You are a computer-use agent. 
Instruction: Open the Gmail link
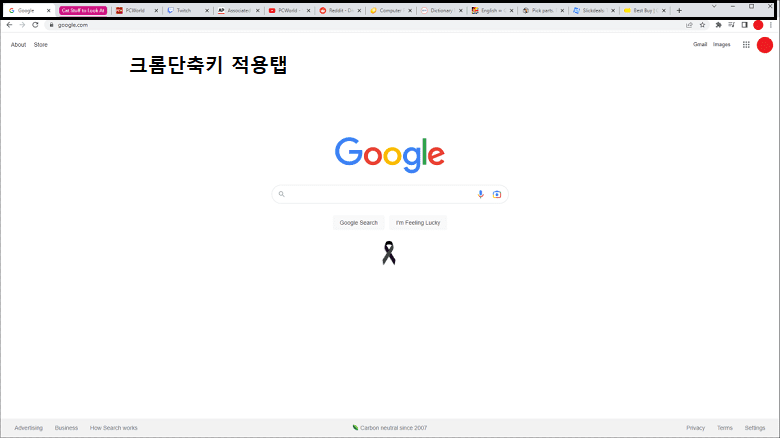click(700, 44)
